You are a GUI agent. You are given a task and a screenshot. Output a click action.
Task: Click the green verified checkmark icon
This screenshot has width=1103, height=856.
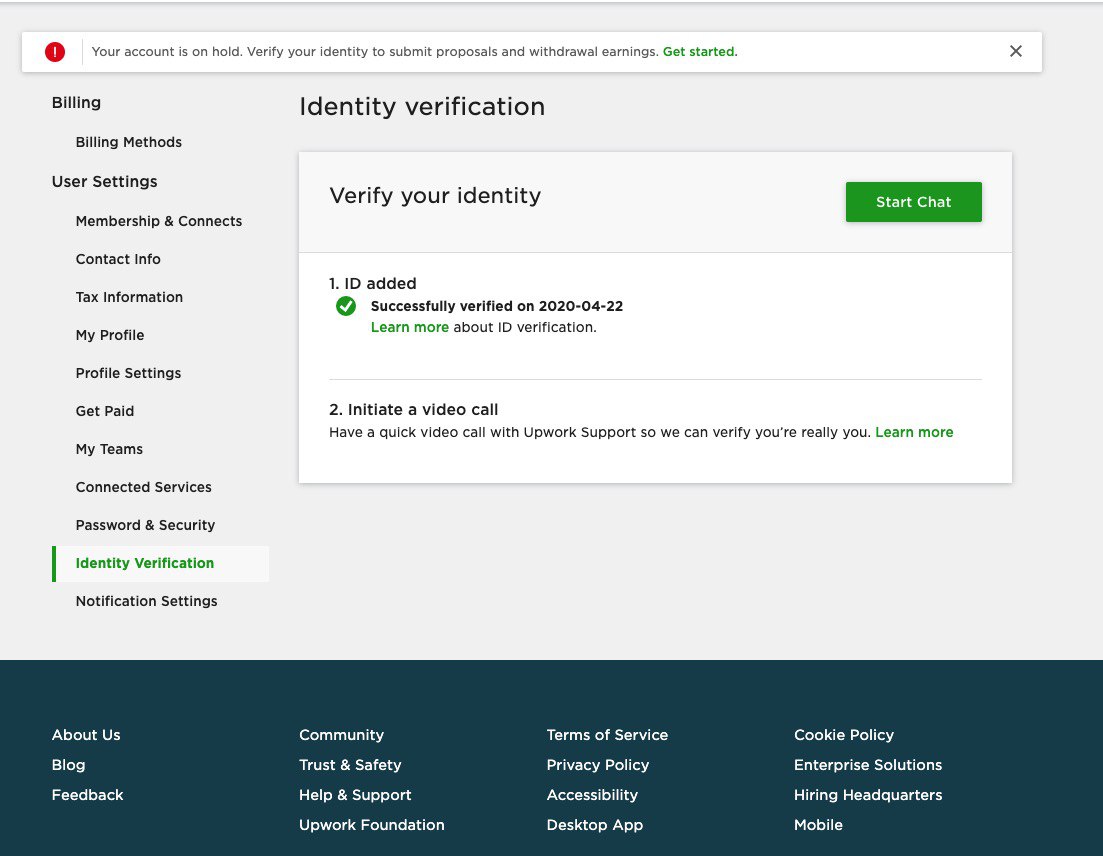tap(345, 307)
